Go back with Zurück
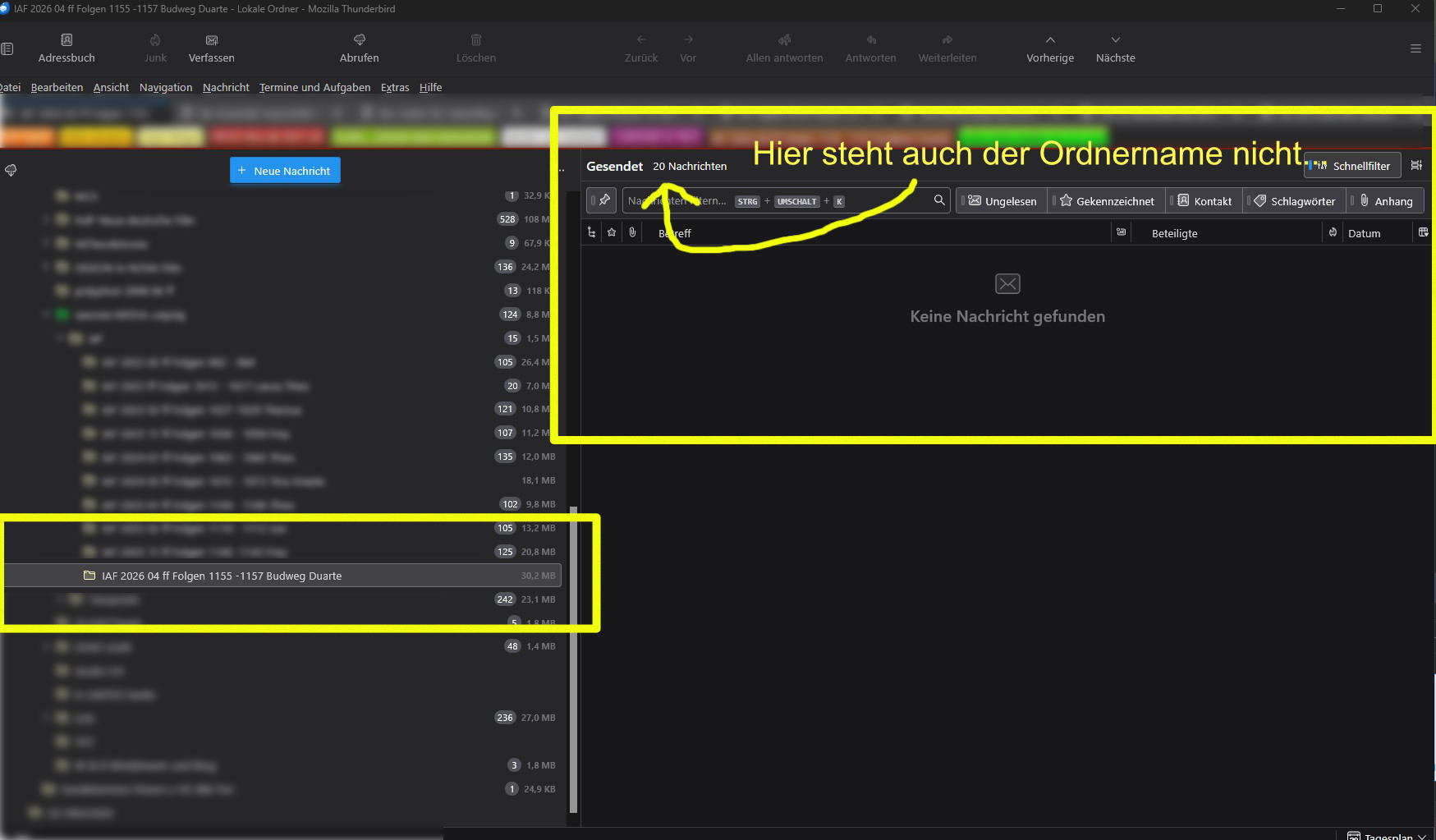This screenshot has width=1436, height=840. click(x=641, y=48)
